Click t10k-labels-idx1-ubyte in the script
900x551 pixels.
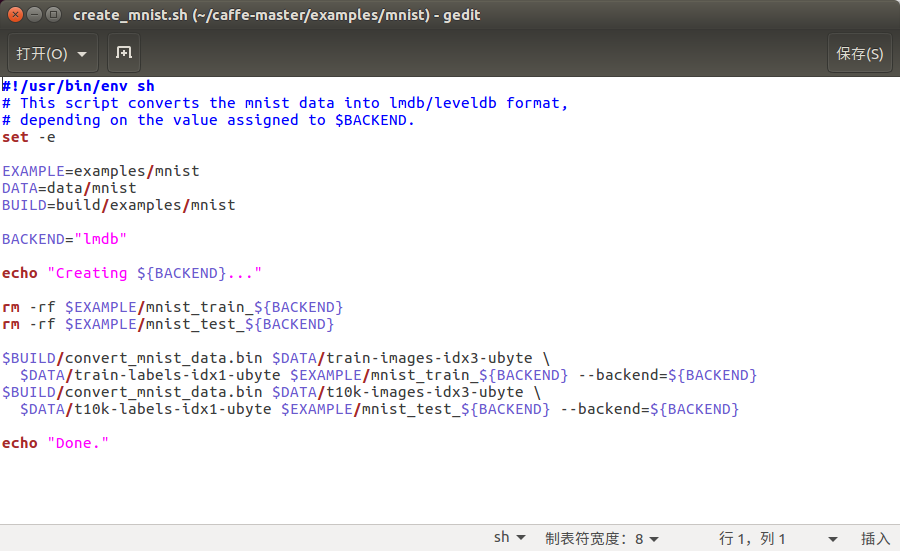tap(173, 409)
